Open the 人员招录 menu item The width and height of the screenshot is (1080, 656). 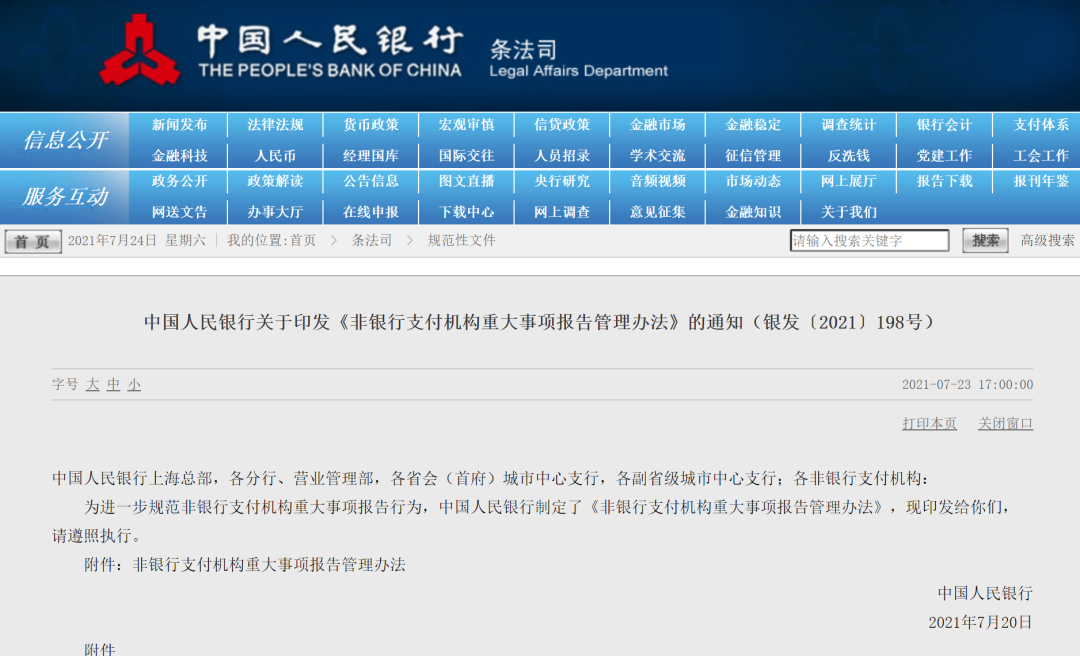click(x=562, y=156)
